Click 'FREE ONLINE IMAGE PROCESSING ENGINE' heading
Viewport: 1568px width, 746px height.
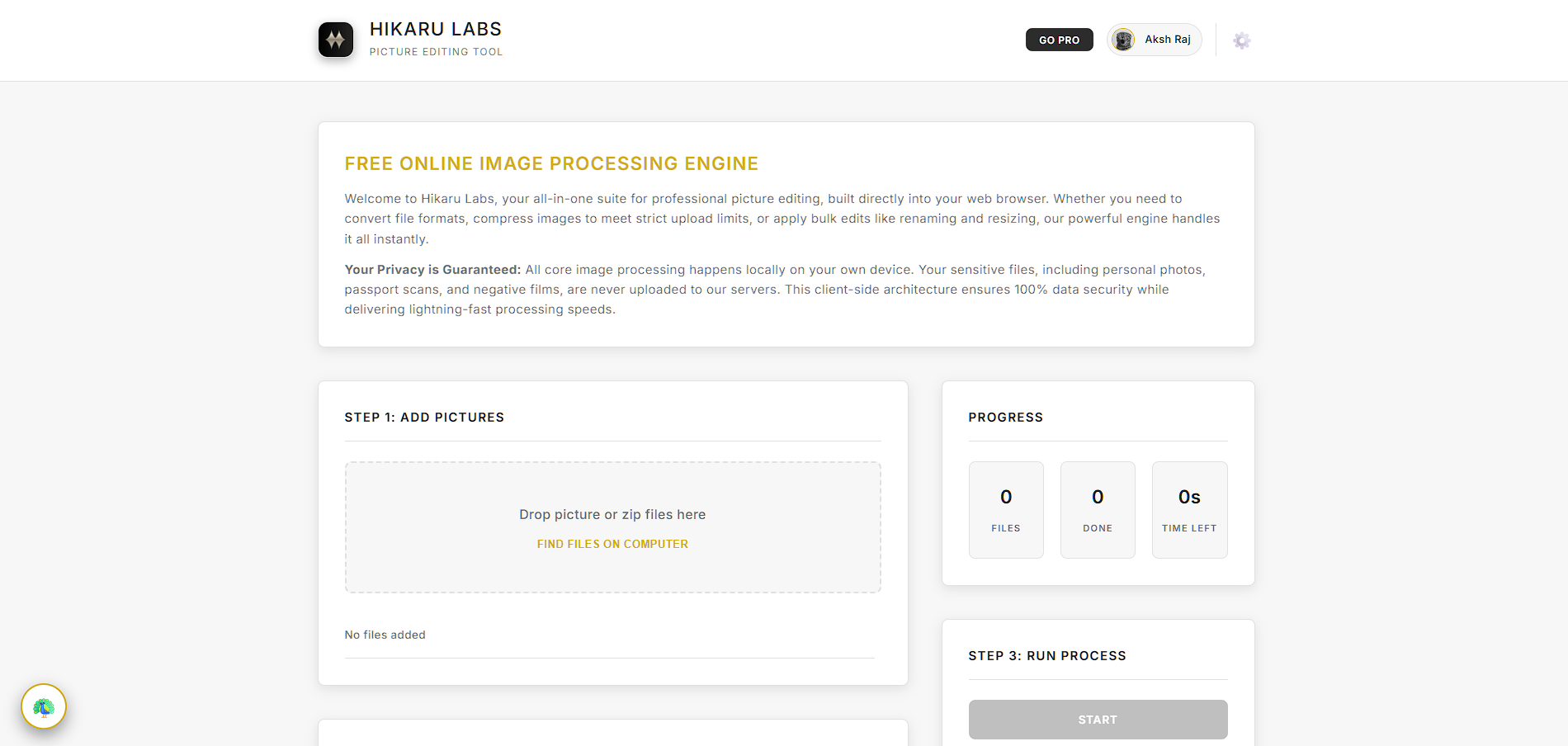pos(551,163)
